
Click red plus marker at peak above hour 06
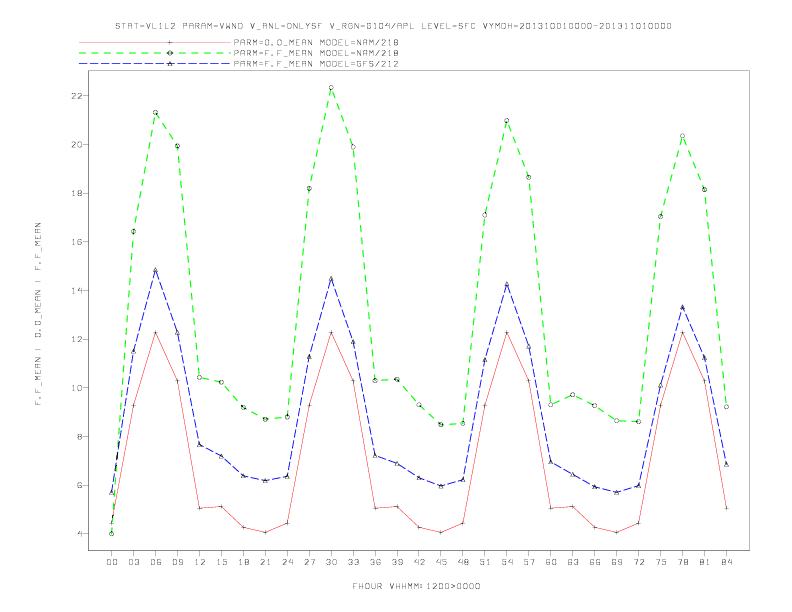[156, 332]
